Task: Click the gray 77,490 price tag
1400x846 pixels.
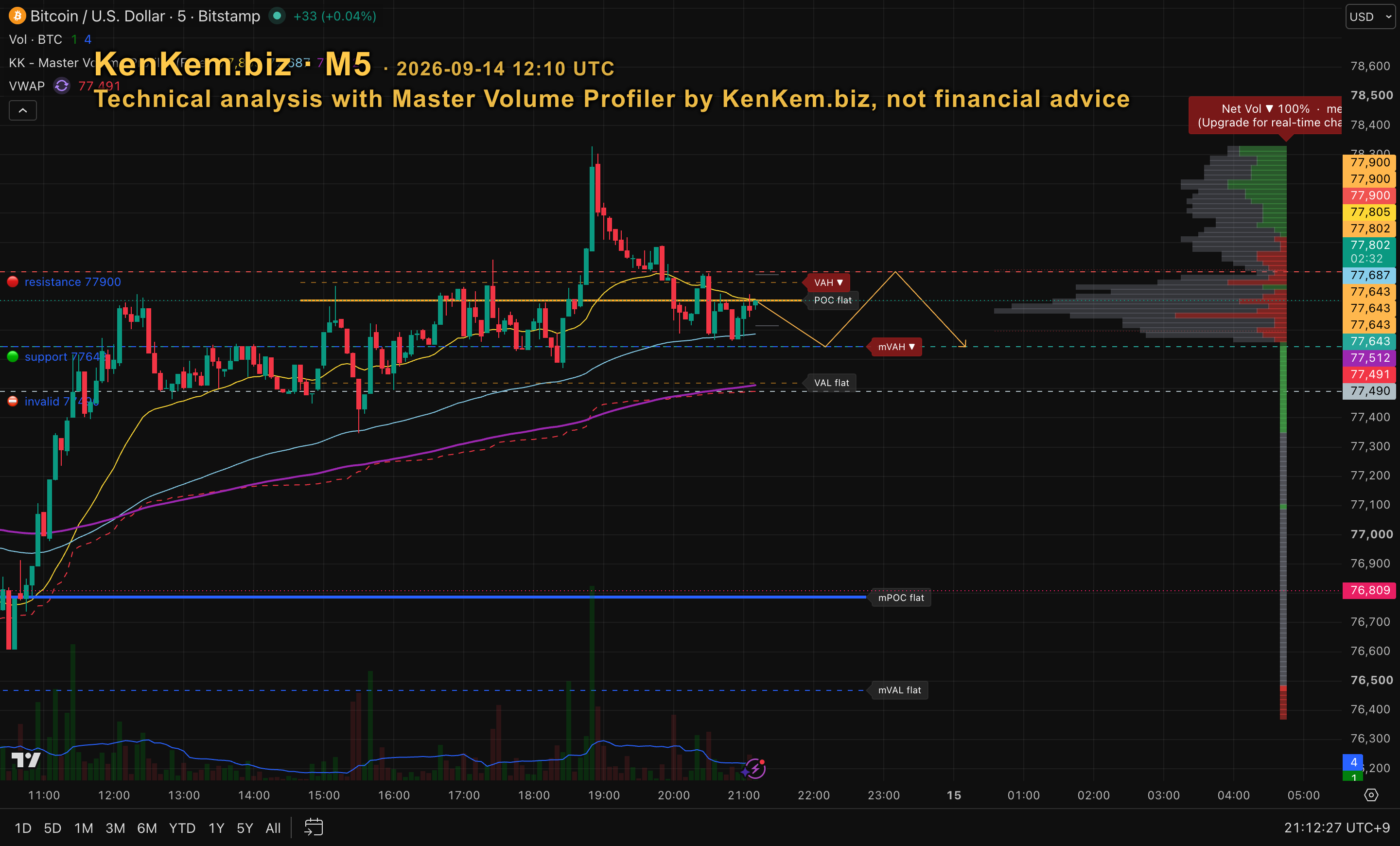Action: point(1369,391)
